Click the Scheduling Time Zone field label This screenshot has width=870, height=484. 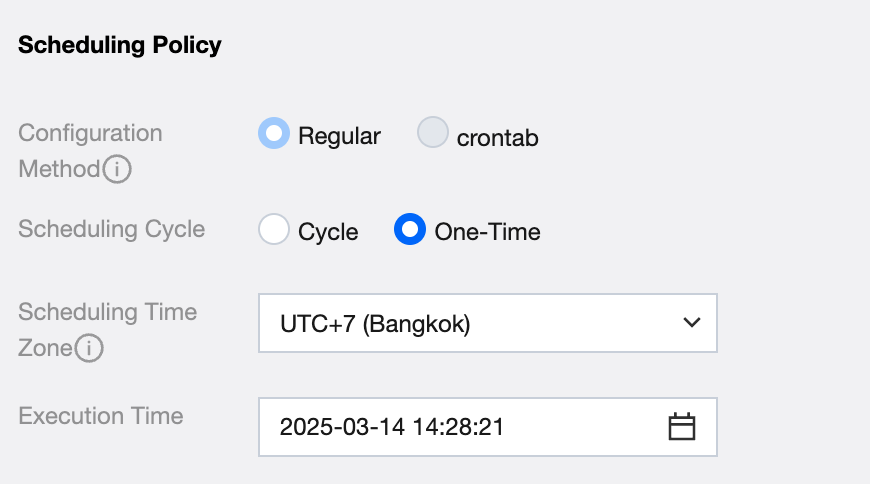108,312
